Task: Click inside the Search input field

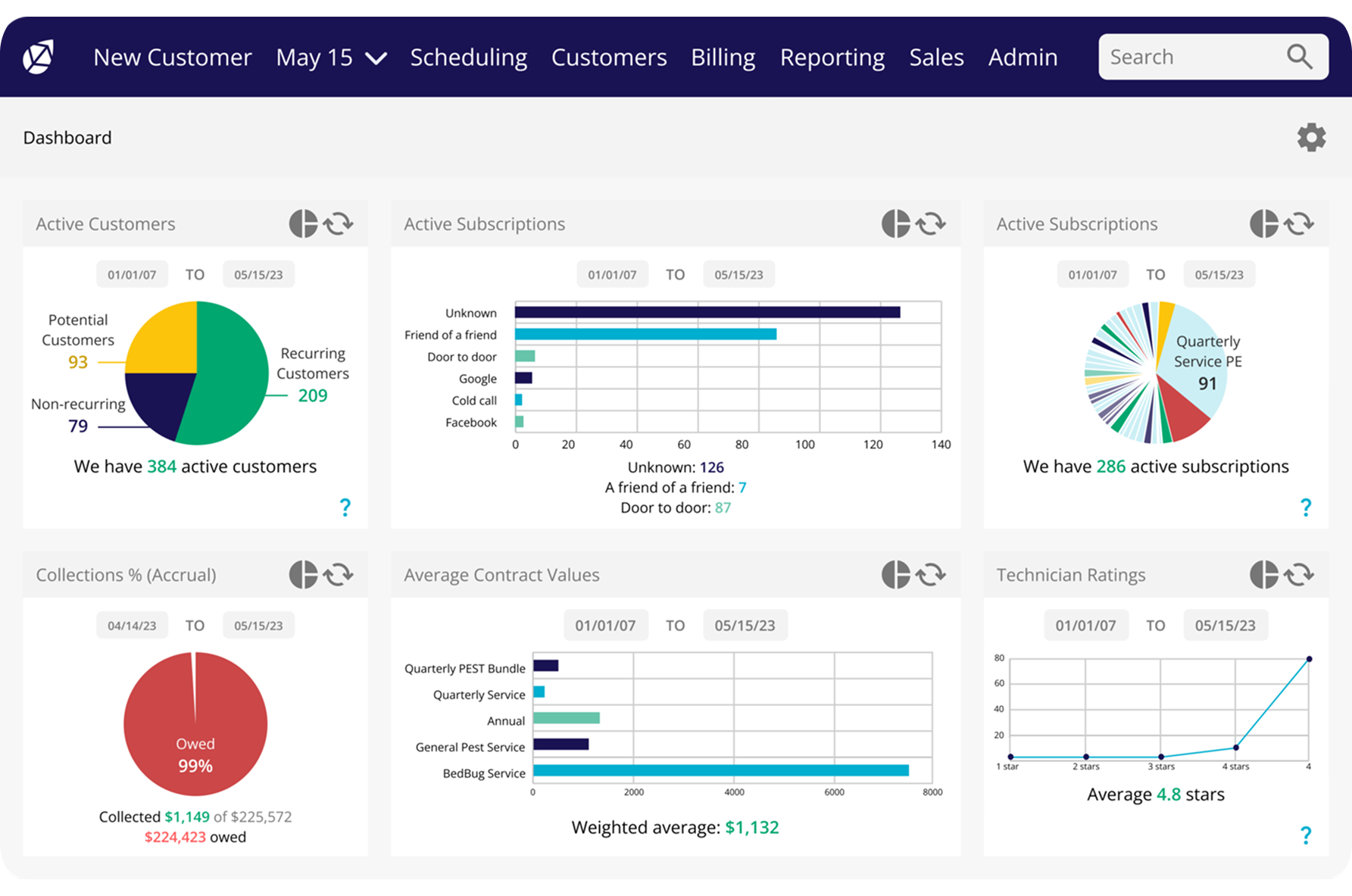Action: tap(1191, 57)
